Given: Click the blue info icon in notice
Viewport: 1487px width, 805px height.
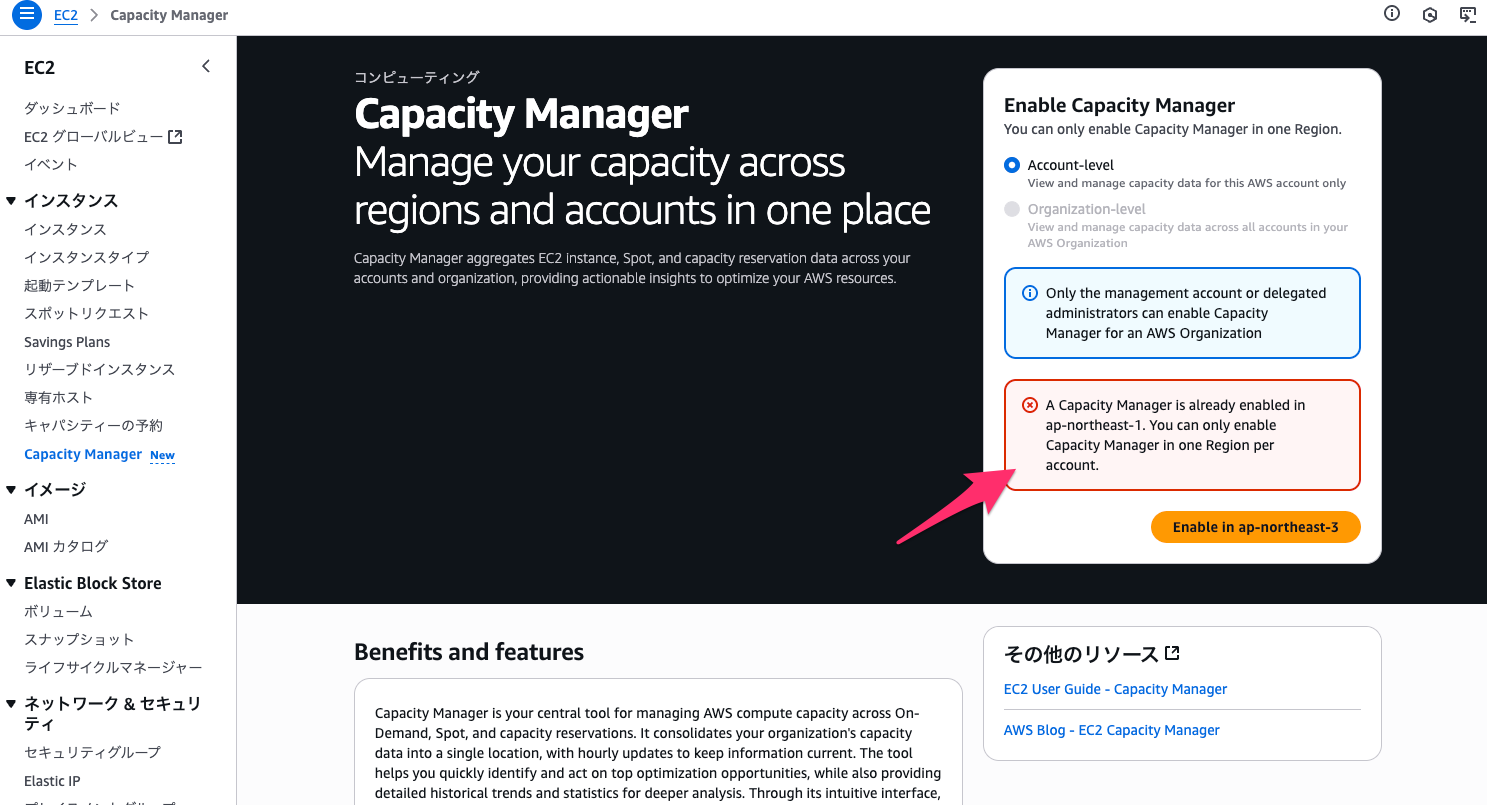Looking at the screenshot, I should click(x=1029, y=293).
